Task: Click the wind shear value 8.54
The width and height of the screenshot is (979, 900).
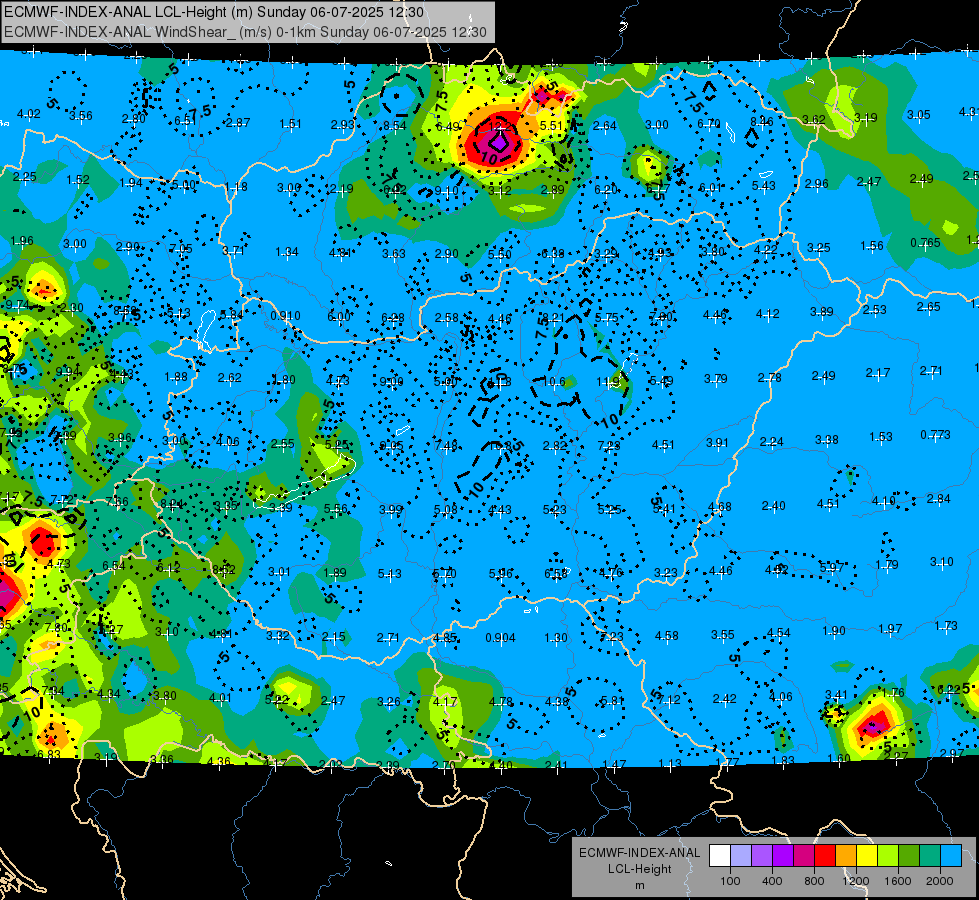Action: (395, 126)
